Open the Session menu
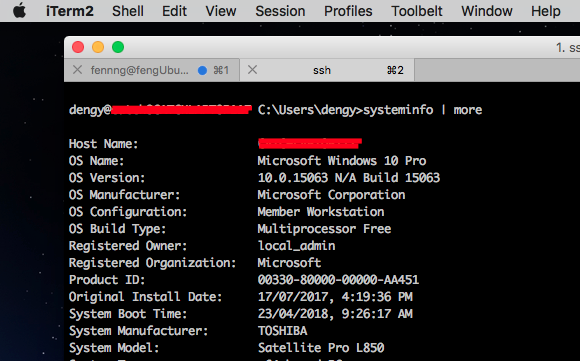This screenshot has height=361, width=580. tap(280, 11)
